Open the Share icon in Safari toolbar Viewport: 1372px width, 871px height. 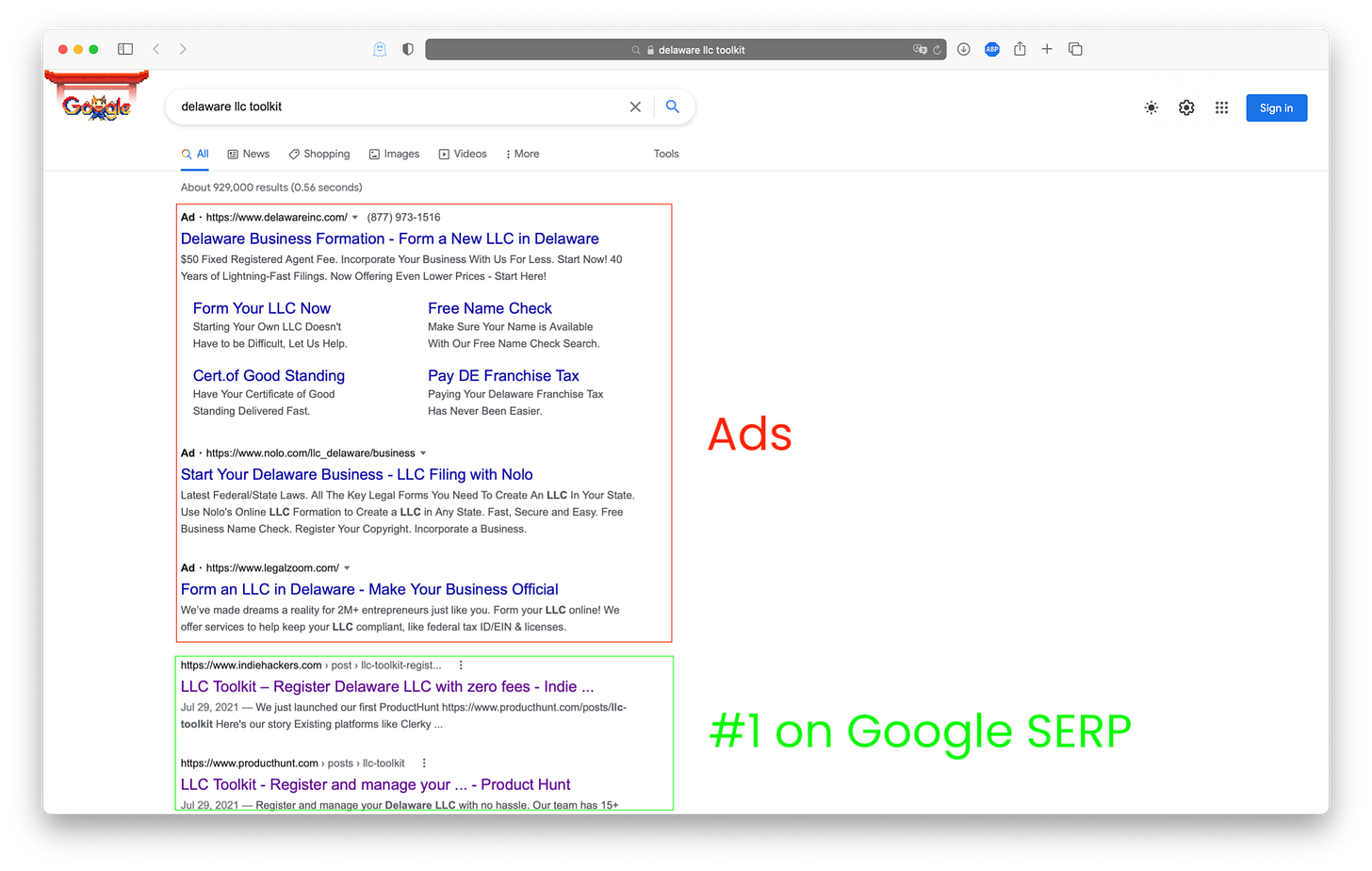(1020, 49)
